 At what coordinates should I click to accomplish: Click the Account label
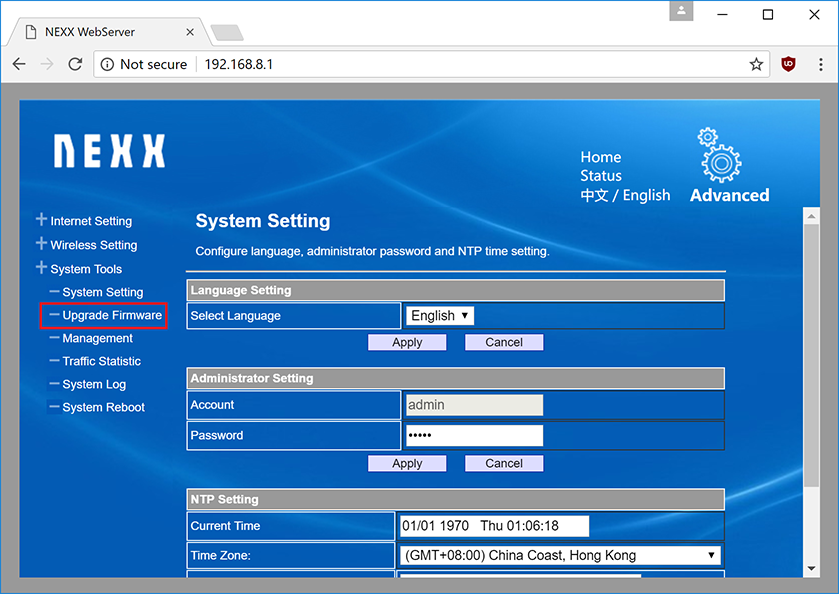pyautogui.click(x=212, y=405)
